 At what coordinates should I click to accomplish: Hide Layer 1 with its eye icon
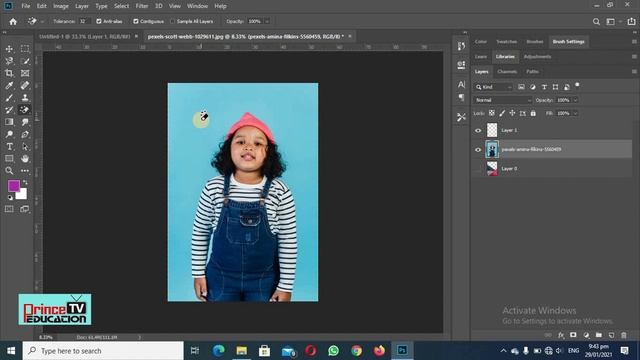coord(478,131)
